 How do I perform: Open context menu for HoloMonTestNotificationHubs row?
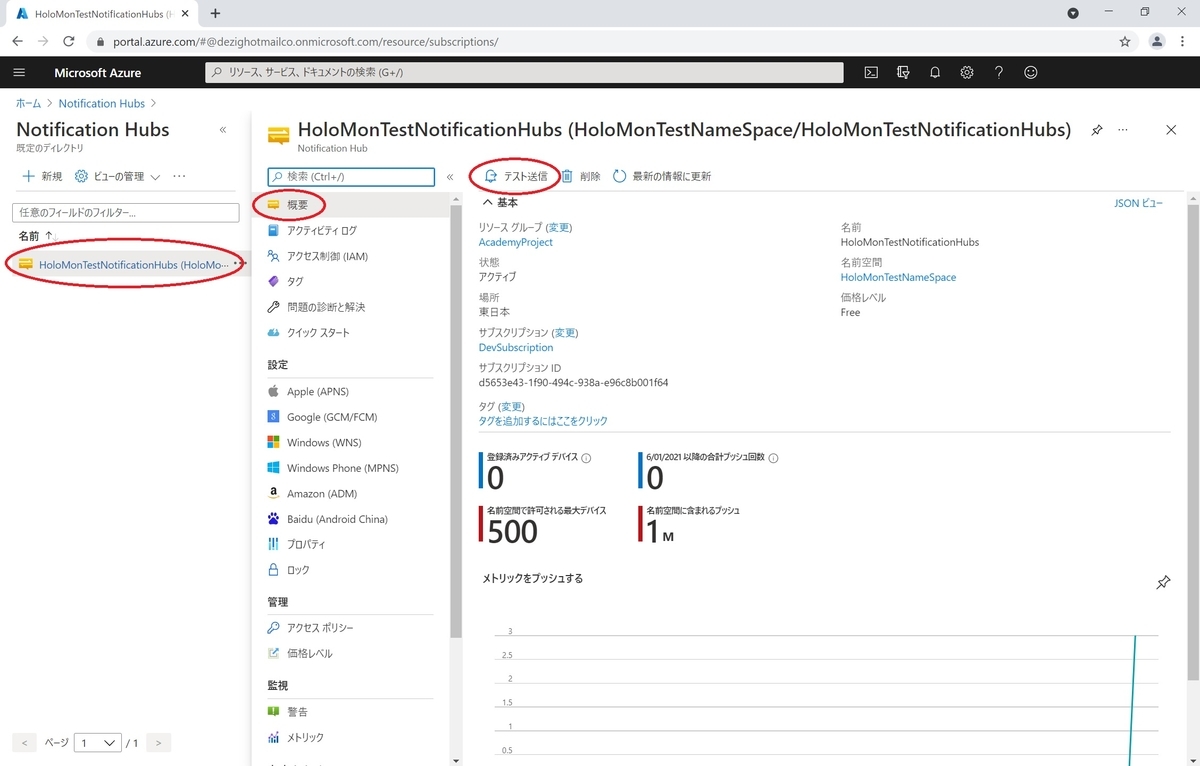pos(238,264)
